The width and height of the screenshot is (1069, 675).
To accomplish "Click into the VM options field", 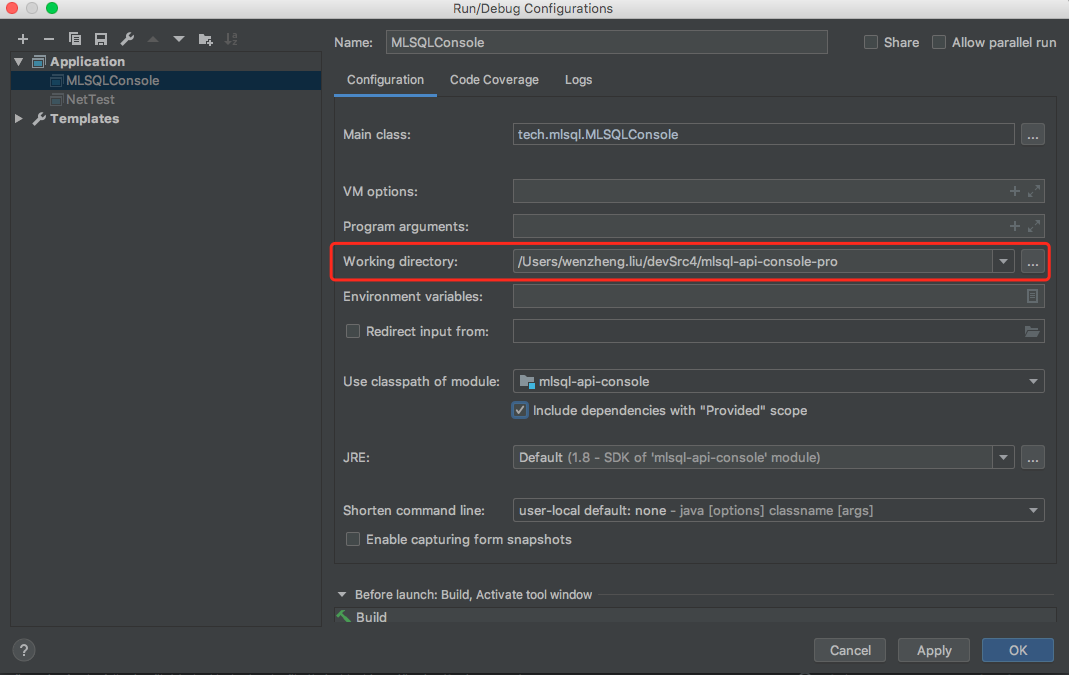I will pyautogui.click(x=760, y=191).
